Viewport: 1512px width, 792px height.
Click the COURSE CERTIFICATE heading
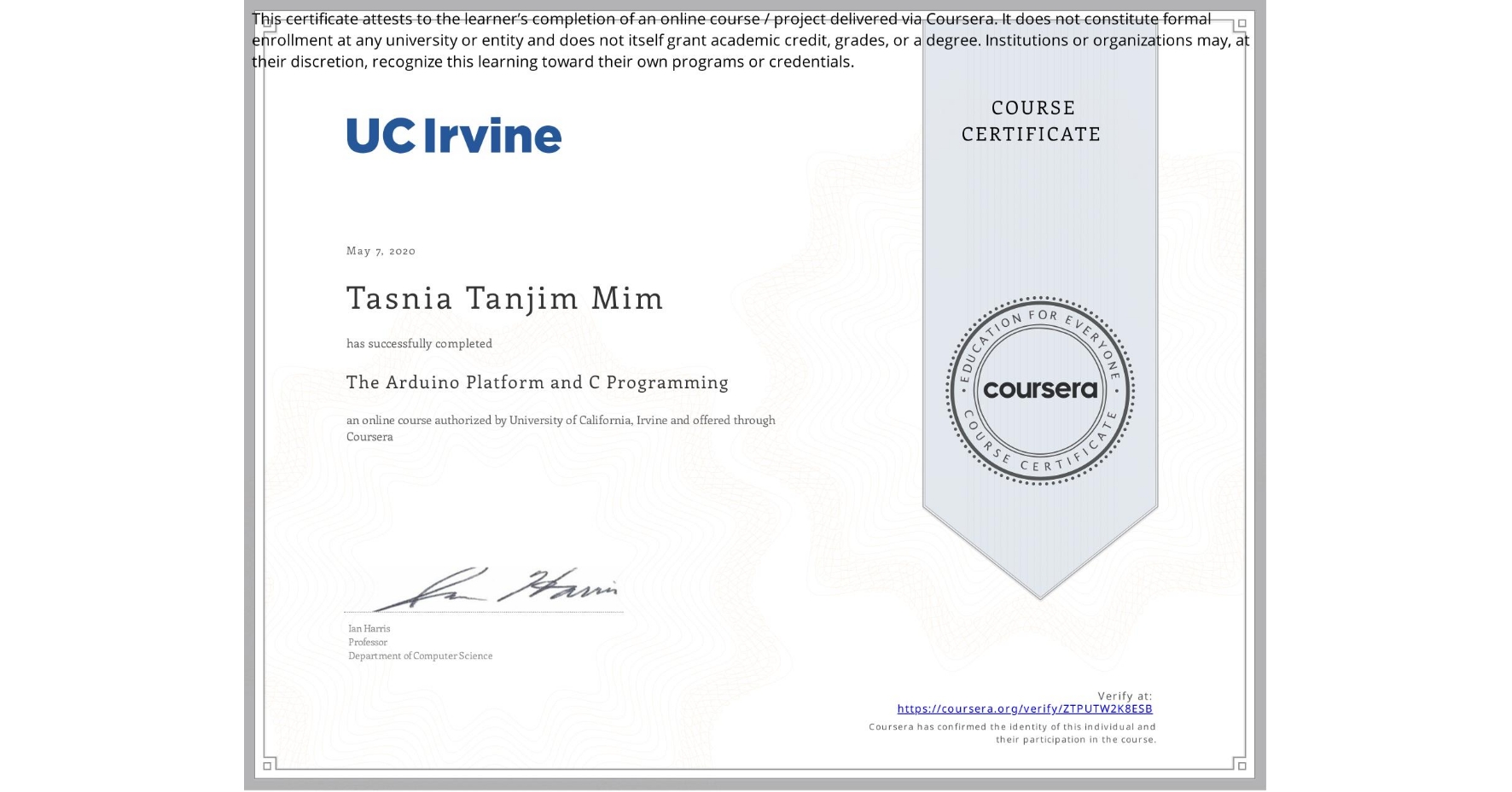point(1032,121)
